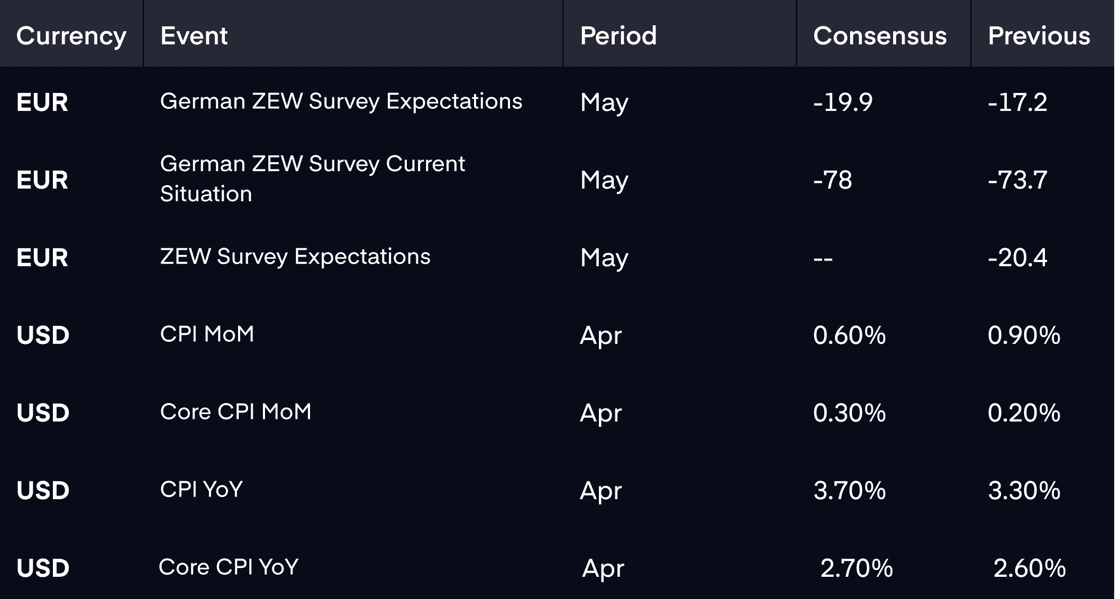Open the Core CPI MoM event
Image resolution: width=1120 pixels, height=599 pixels.
click(235, 411)
